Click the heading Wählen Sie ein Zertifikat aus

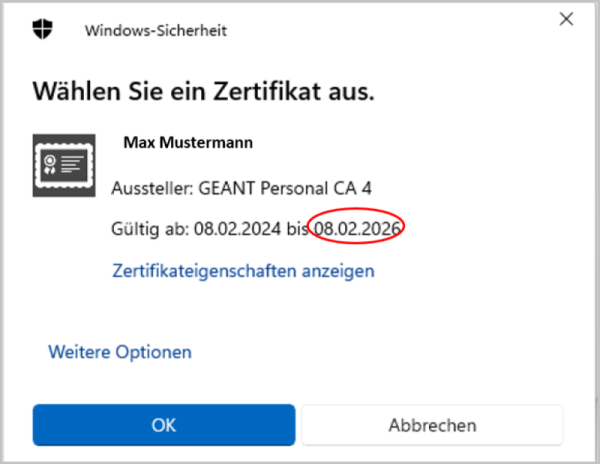coord(204,93)
